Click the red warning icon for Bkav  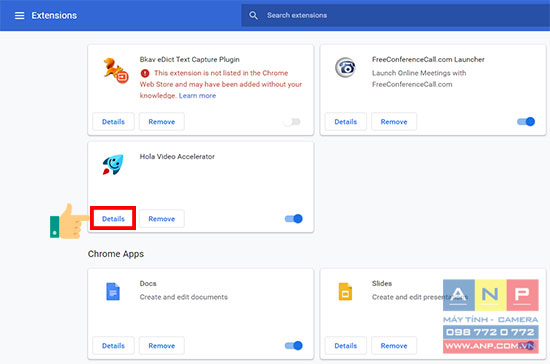pyautogui.click(x=145, y=73)
